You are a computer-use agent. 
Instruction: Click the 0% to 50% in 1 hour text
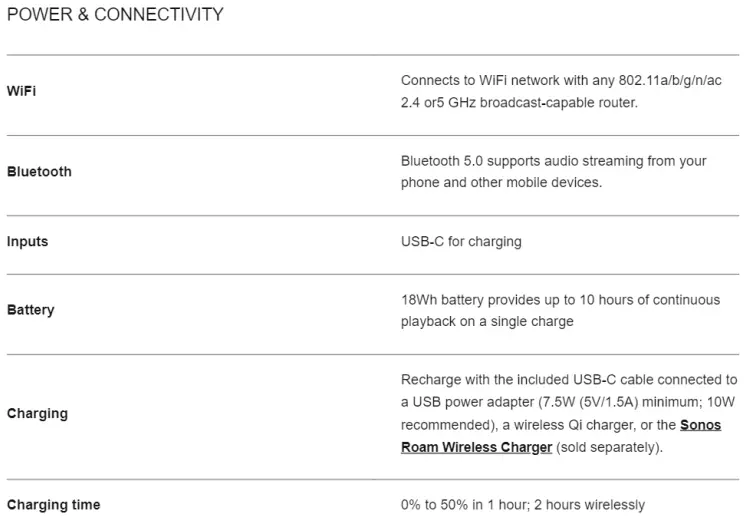click(469, 505)
